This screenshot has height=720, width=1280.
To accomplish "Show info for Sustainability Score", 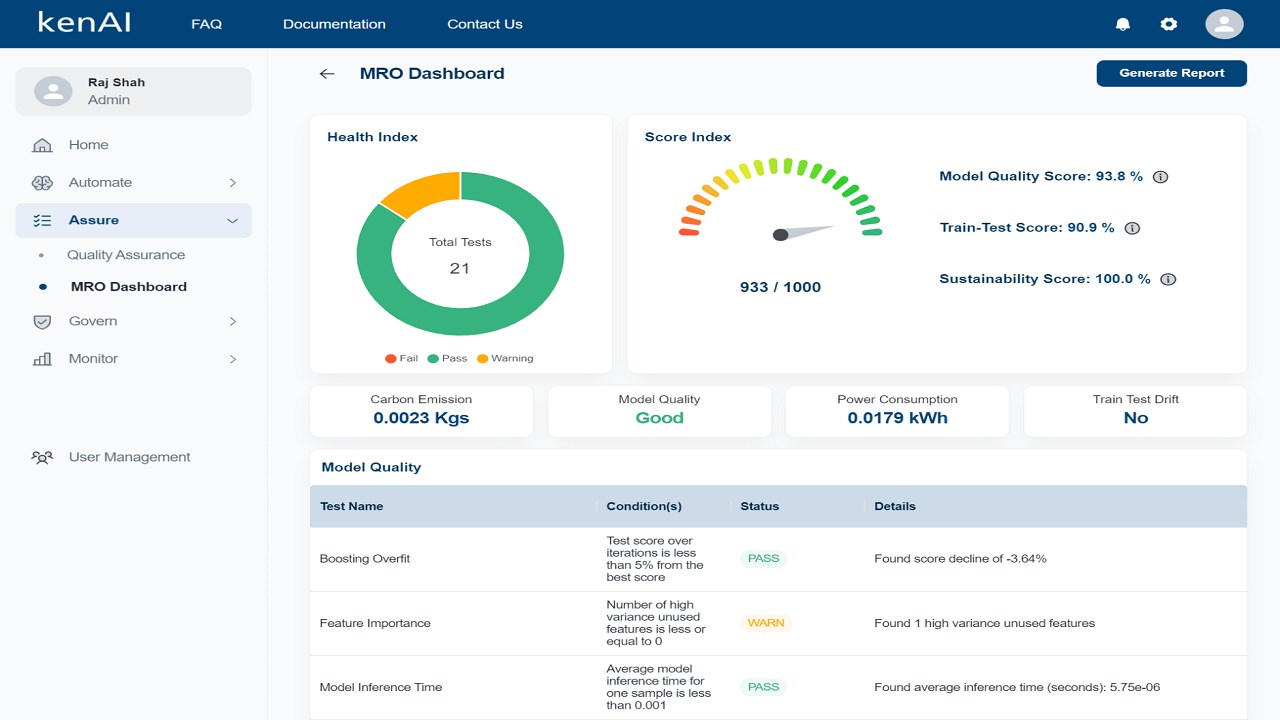I will click(x=1168, y=280).
